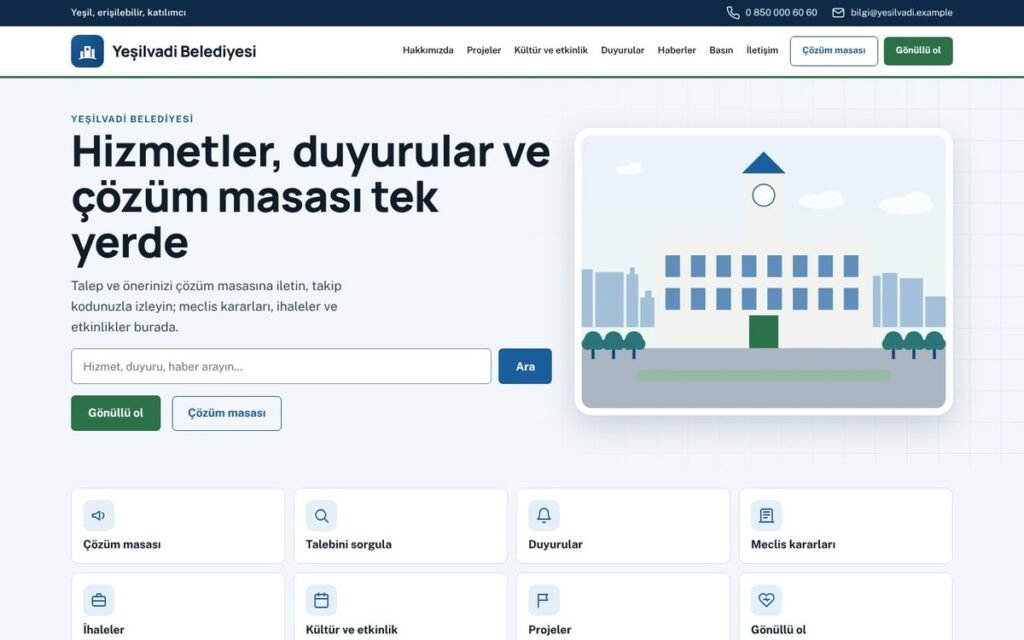1024x640 pixels.
Task: Click the Çözüm masası hero button
Action: click(227, 413)
